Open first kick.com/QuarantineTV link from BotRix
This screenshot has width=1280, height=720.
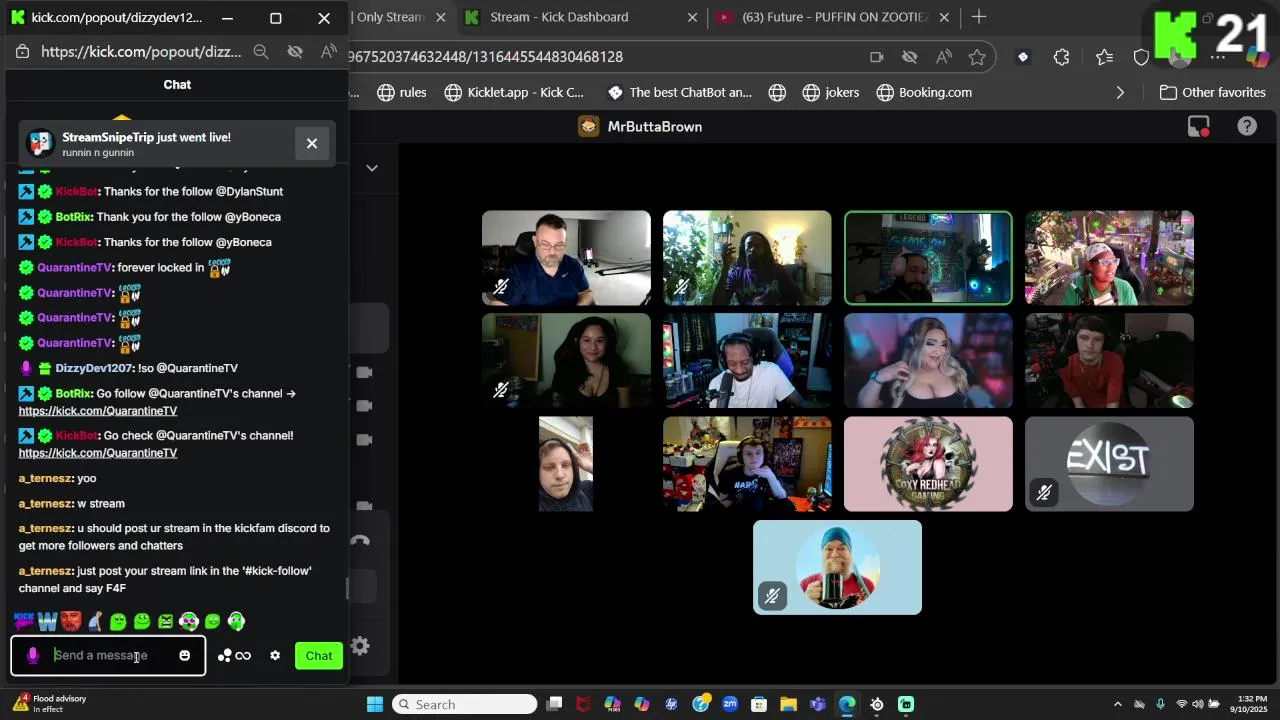pyautogui.click(x=97, y=411)
